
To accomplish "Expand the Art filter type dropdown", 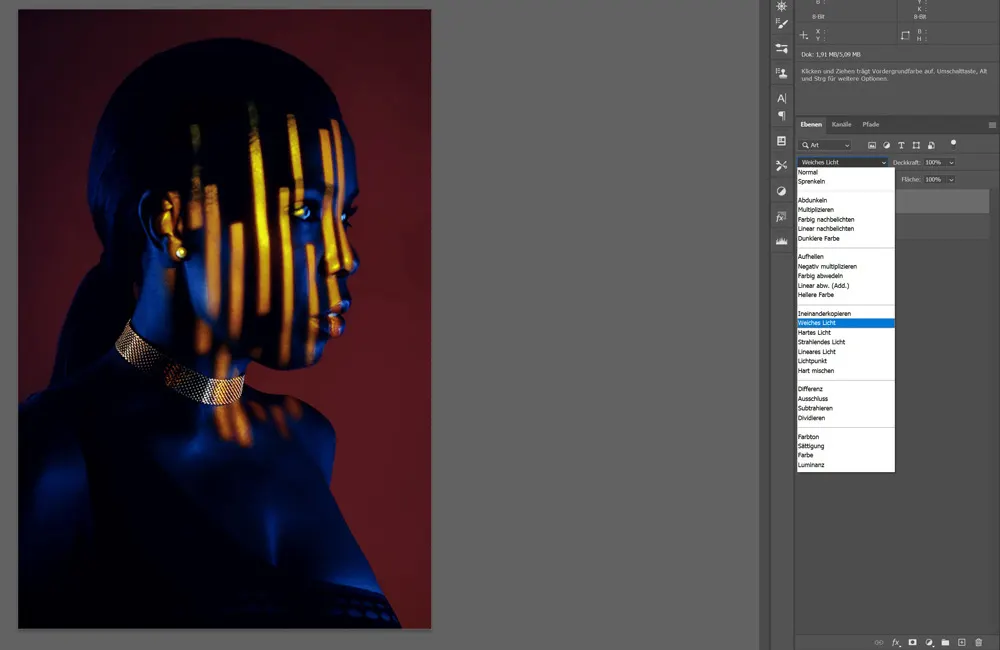I will [x=846, y=145].
